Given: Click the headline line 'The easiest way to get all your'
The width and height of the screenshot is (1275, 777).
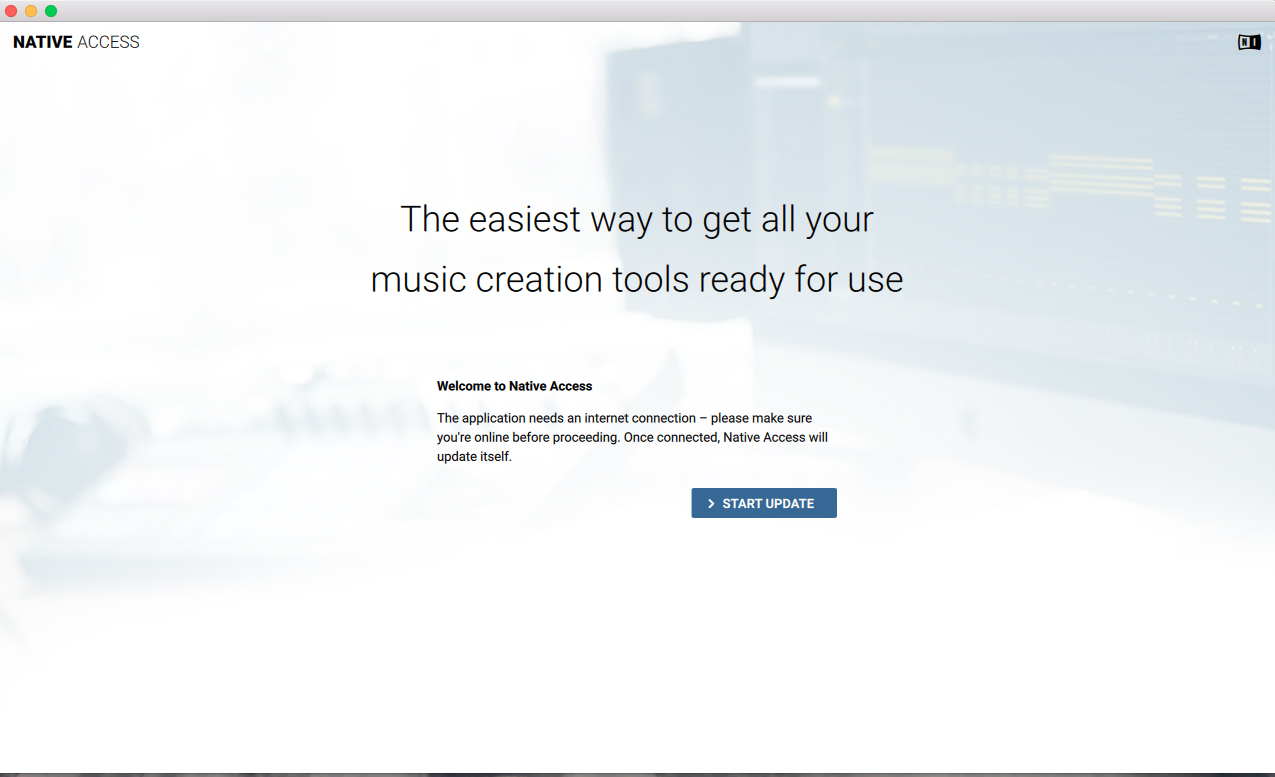Looking at the screenshot, I should click(x=637, y=219).
